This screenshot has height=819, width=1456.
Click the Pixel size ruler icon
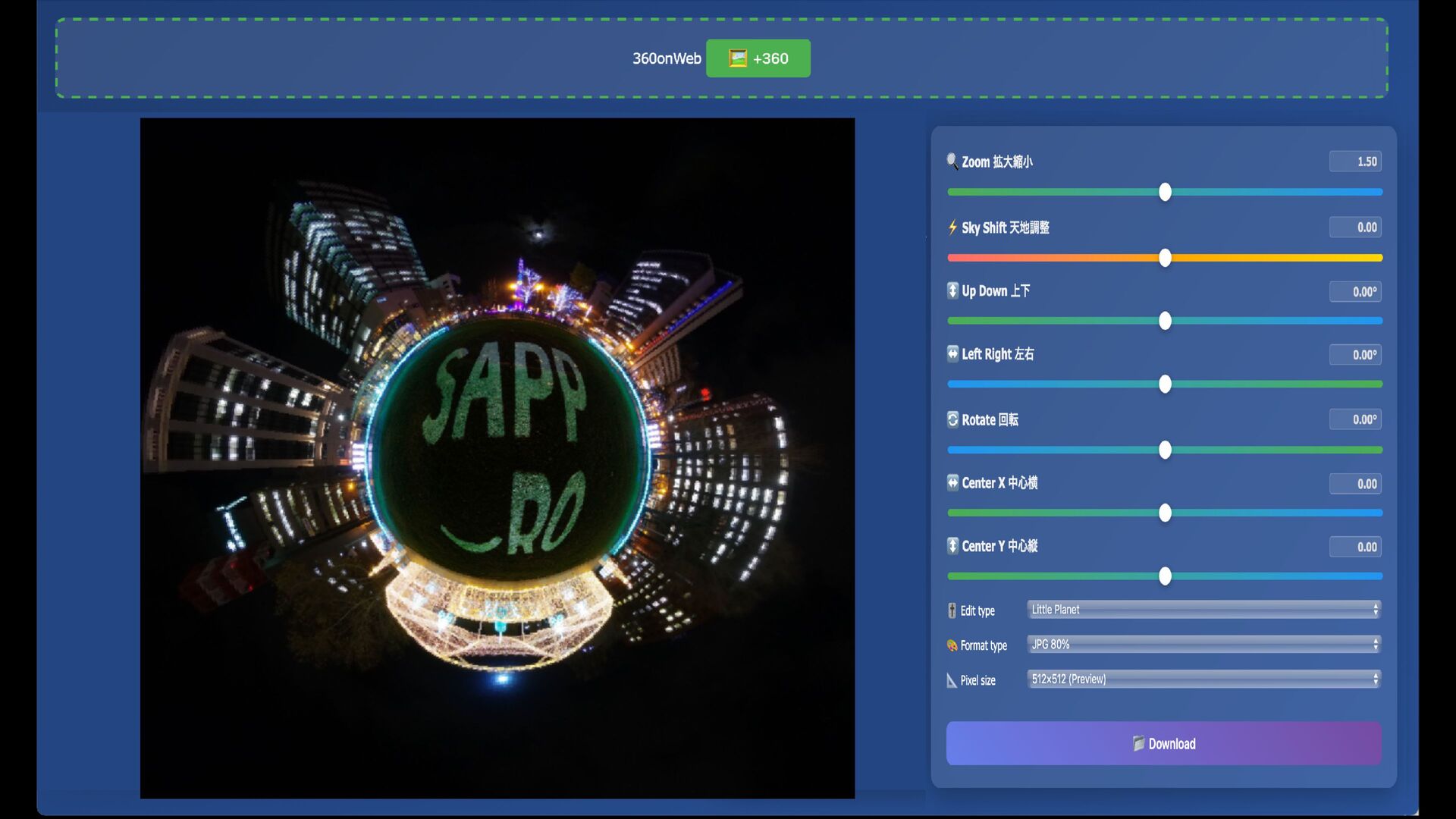tap(952, 680)
